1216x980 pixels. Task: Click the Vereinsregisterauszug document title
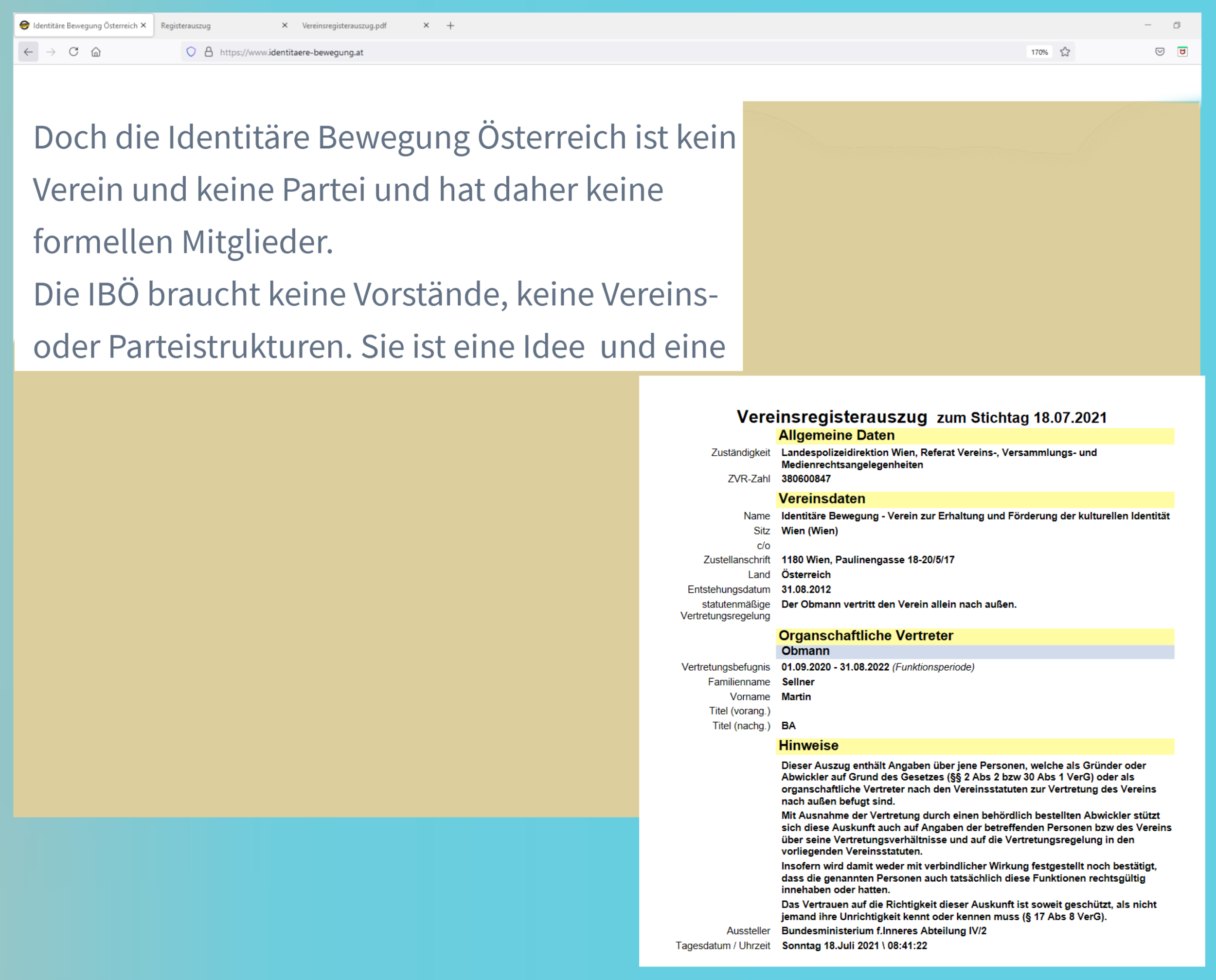832,417
